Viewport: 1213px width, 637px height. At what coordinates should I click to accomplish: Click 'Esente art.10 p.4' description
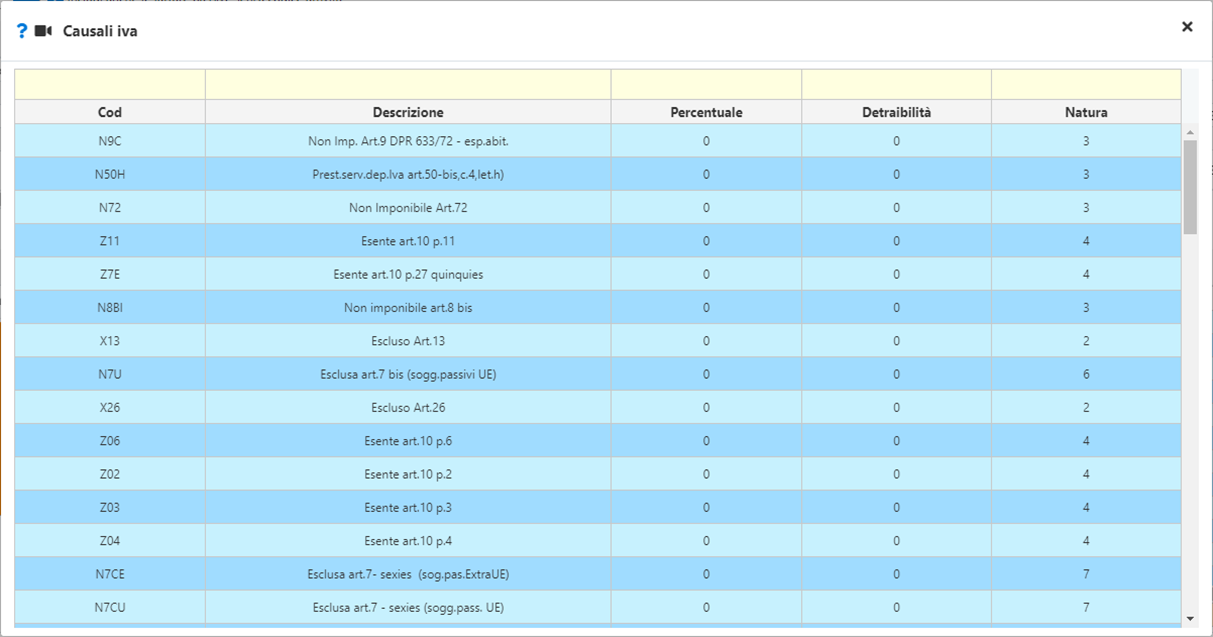pos(408,541)
